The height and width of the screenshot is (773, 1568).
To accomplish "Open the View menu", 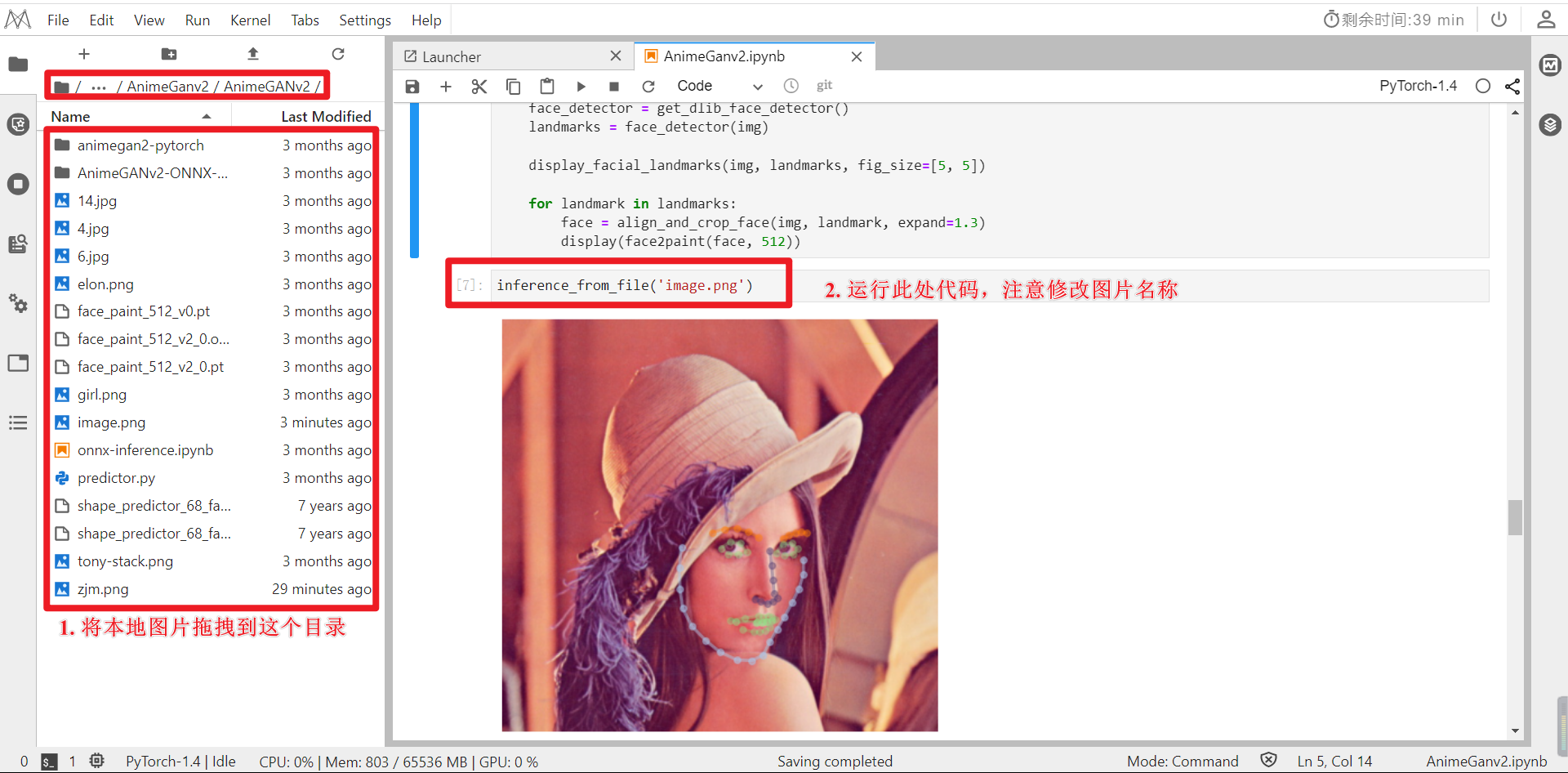I will click(149, 20).
